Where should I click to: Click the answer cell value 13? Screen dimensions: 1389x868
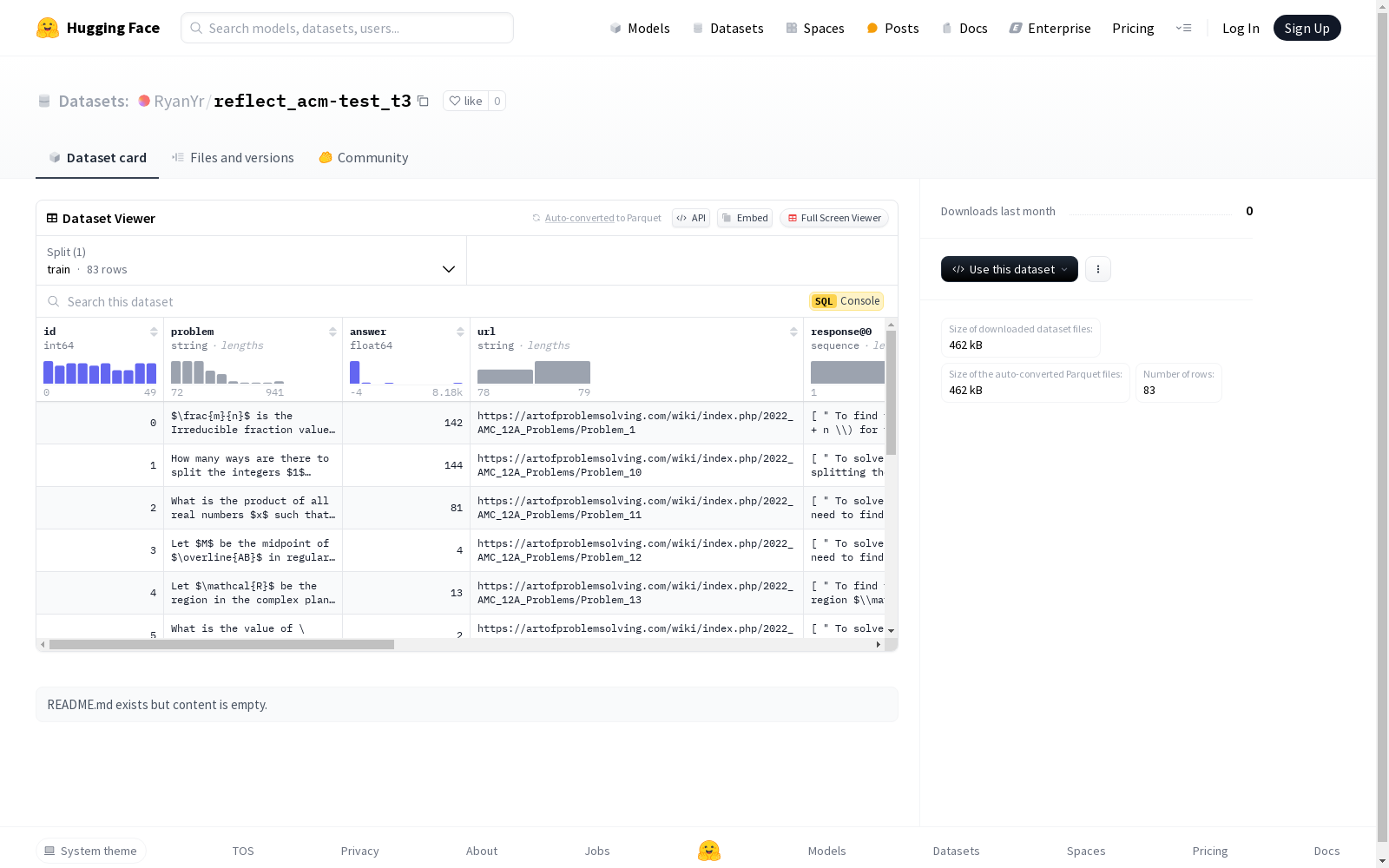[406, 593]
